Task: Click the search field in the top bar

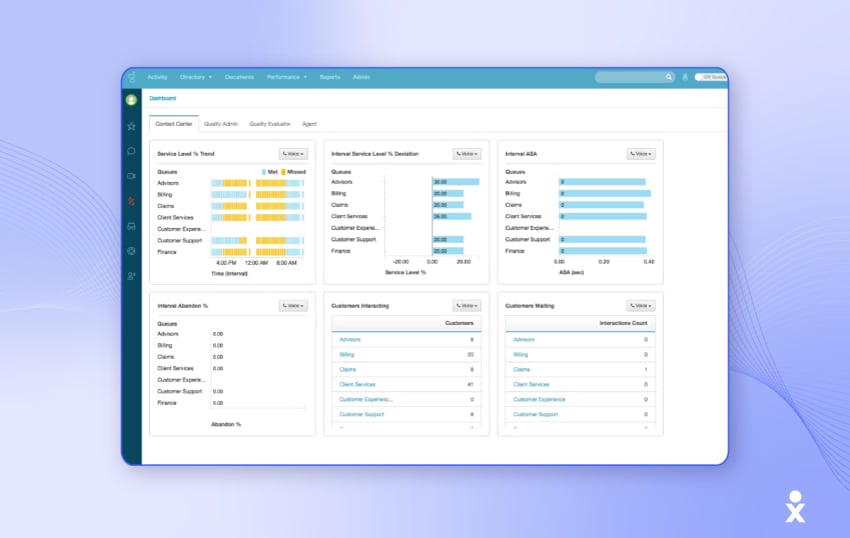Action: [634, 77]
